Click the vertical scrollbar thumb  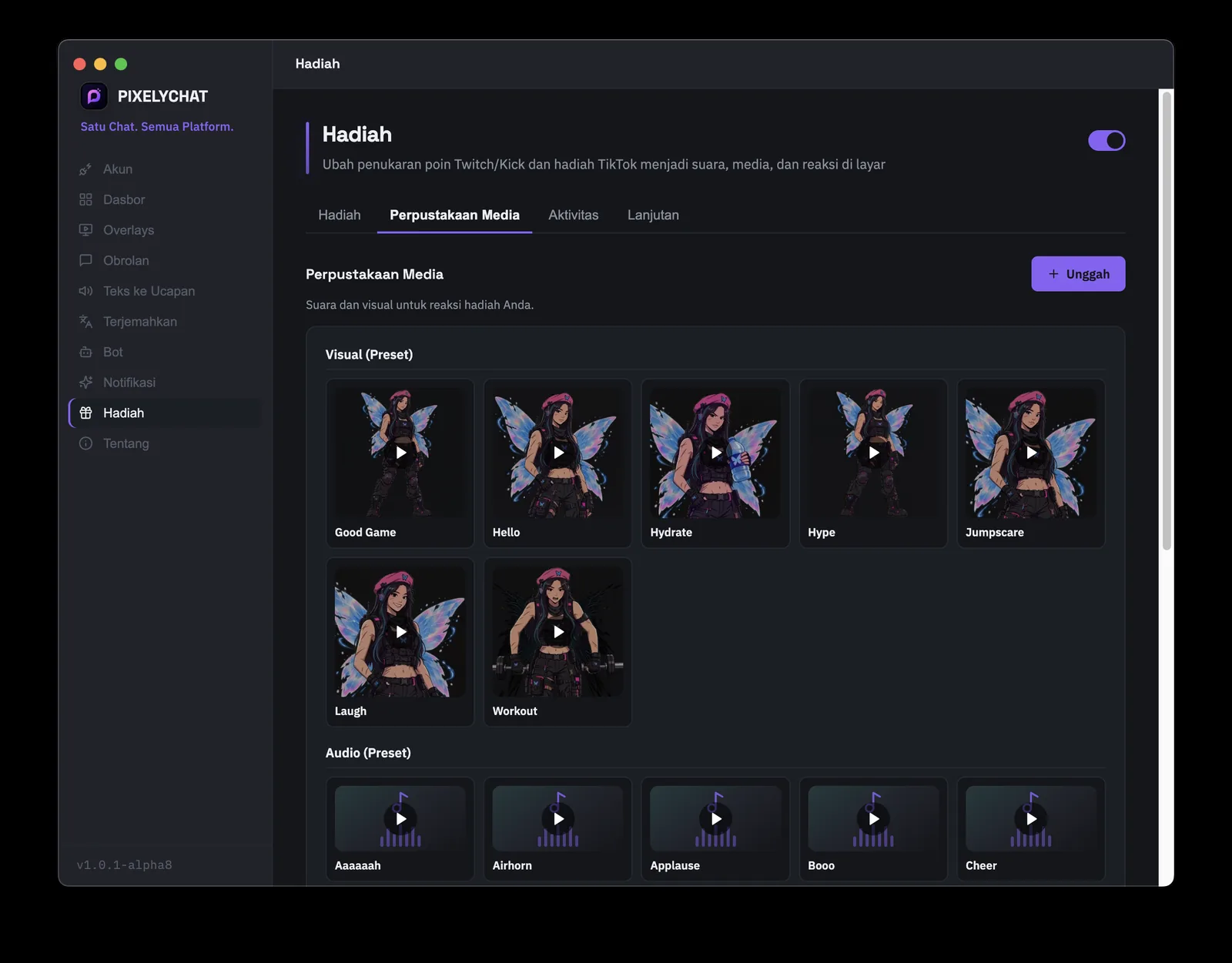[x=1167, y=320]
